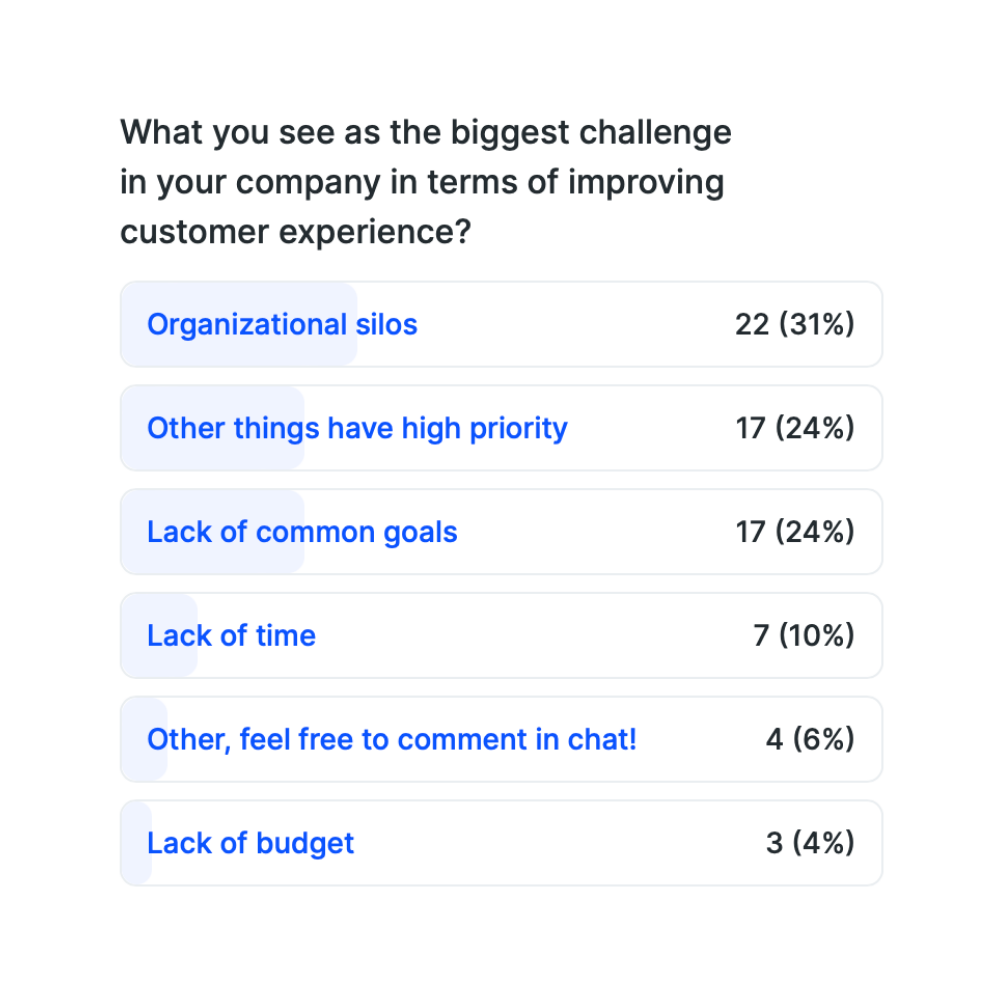Click the 'customer experience?' heading text
This screenshot has width=1000, height=1000.
pyautogui.click(x=296, y=232)
